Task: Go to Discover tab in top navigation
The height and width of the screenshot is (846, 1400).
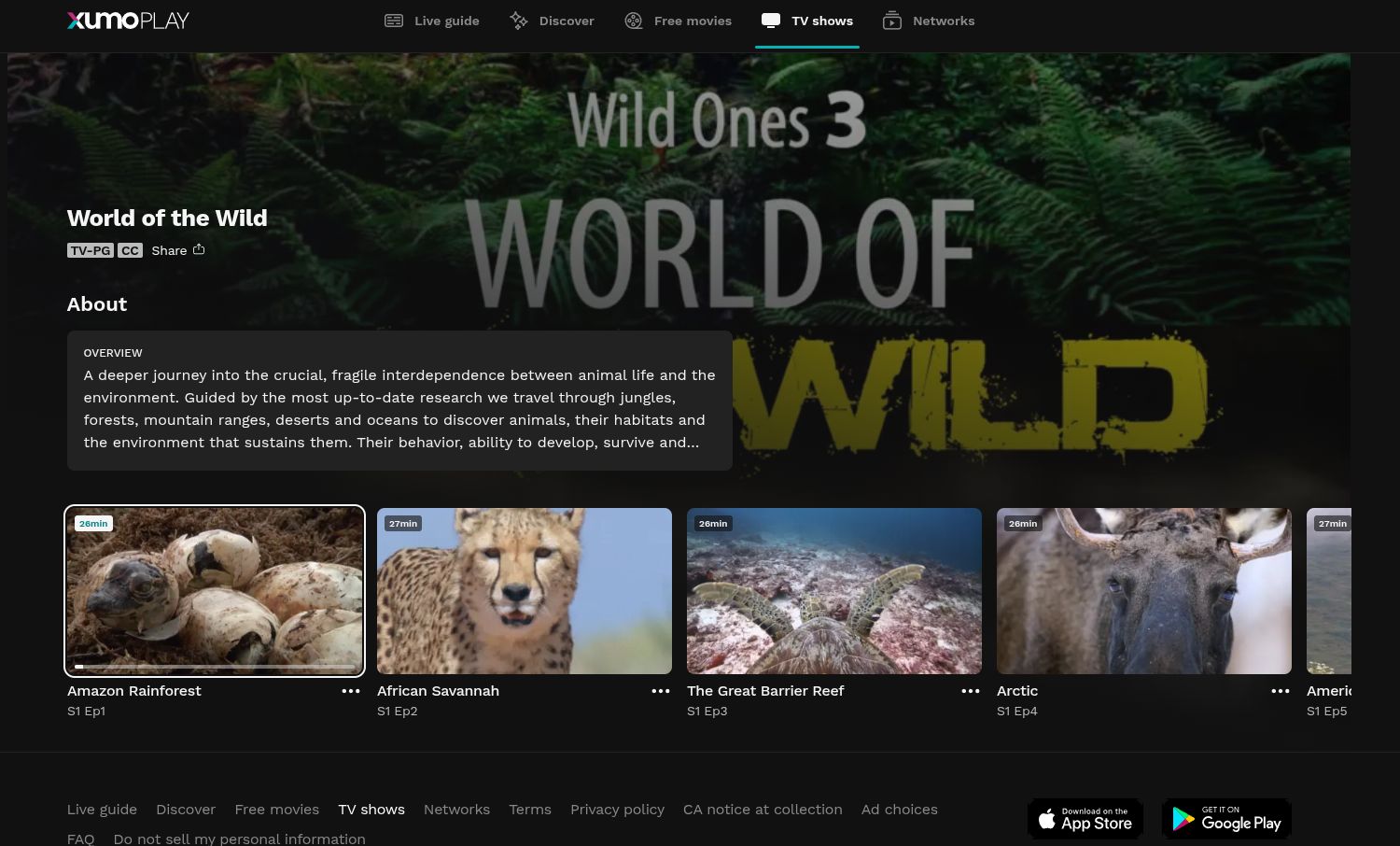Action: coord(552,21)
